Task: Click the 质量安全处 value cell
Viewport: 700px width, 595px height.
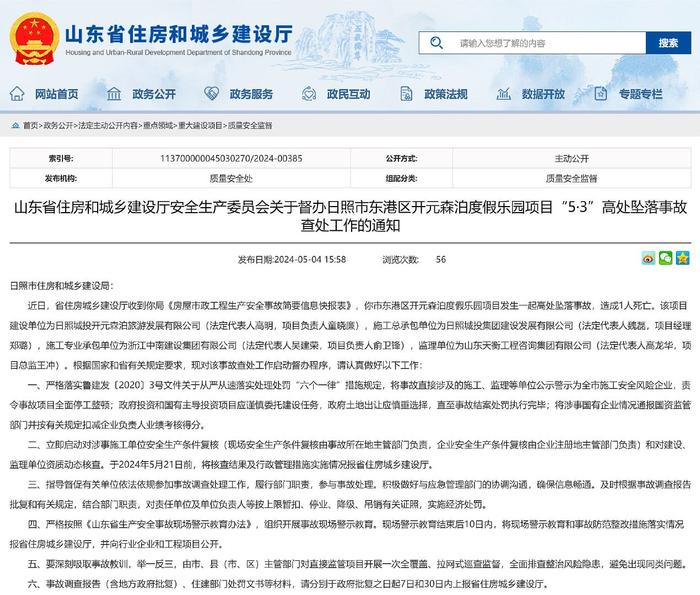Action: (x=231, y=178)
